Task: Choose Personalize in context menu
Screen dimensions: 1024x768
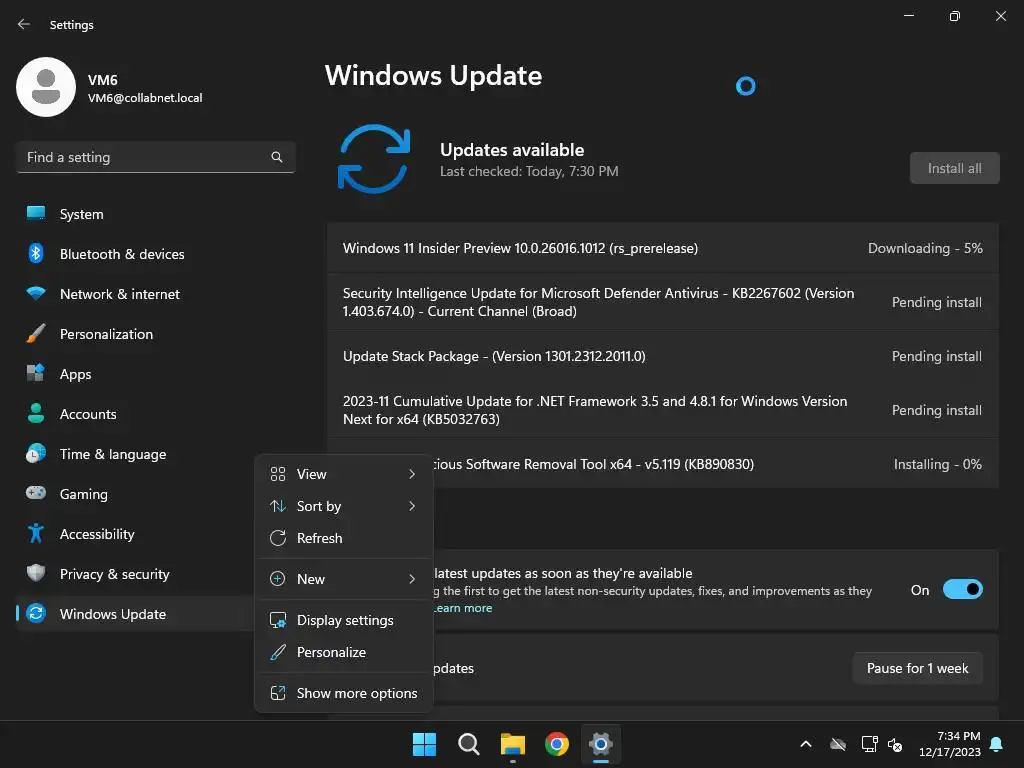Action: tap(344, 652)
